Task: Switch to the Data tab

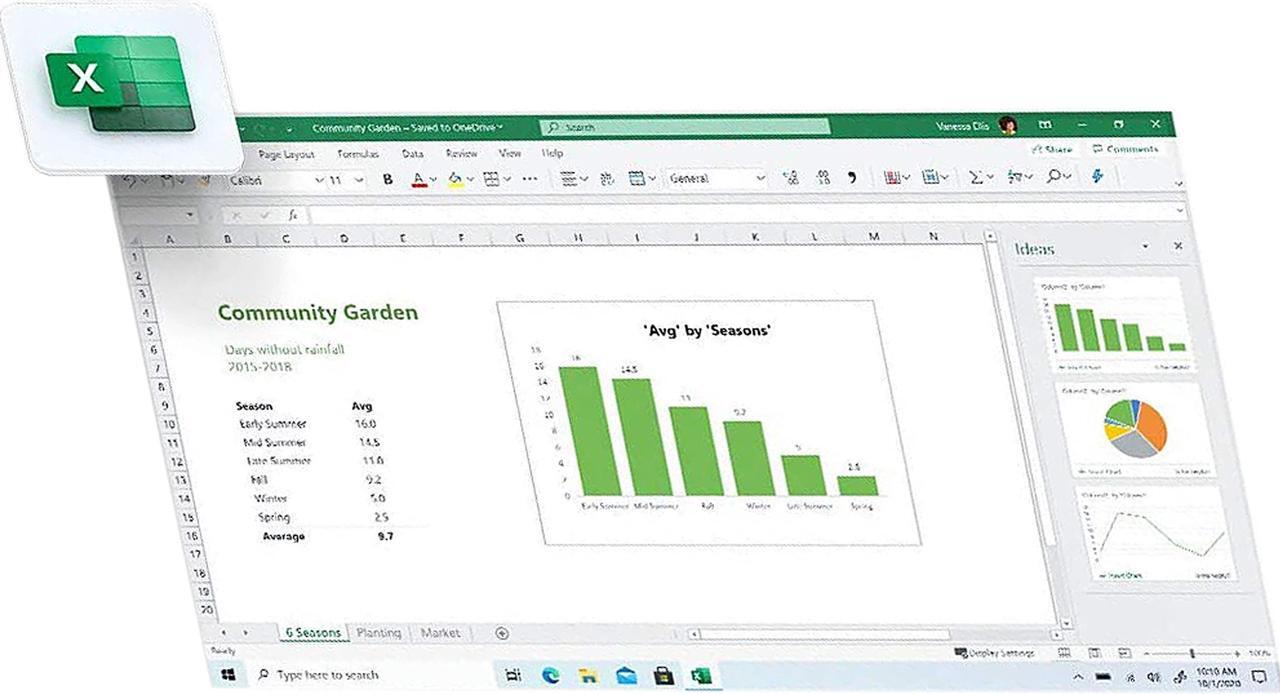Action: coord(412,154)
